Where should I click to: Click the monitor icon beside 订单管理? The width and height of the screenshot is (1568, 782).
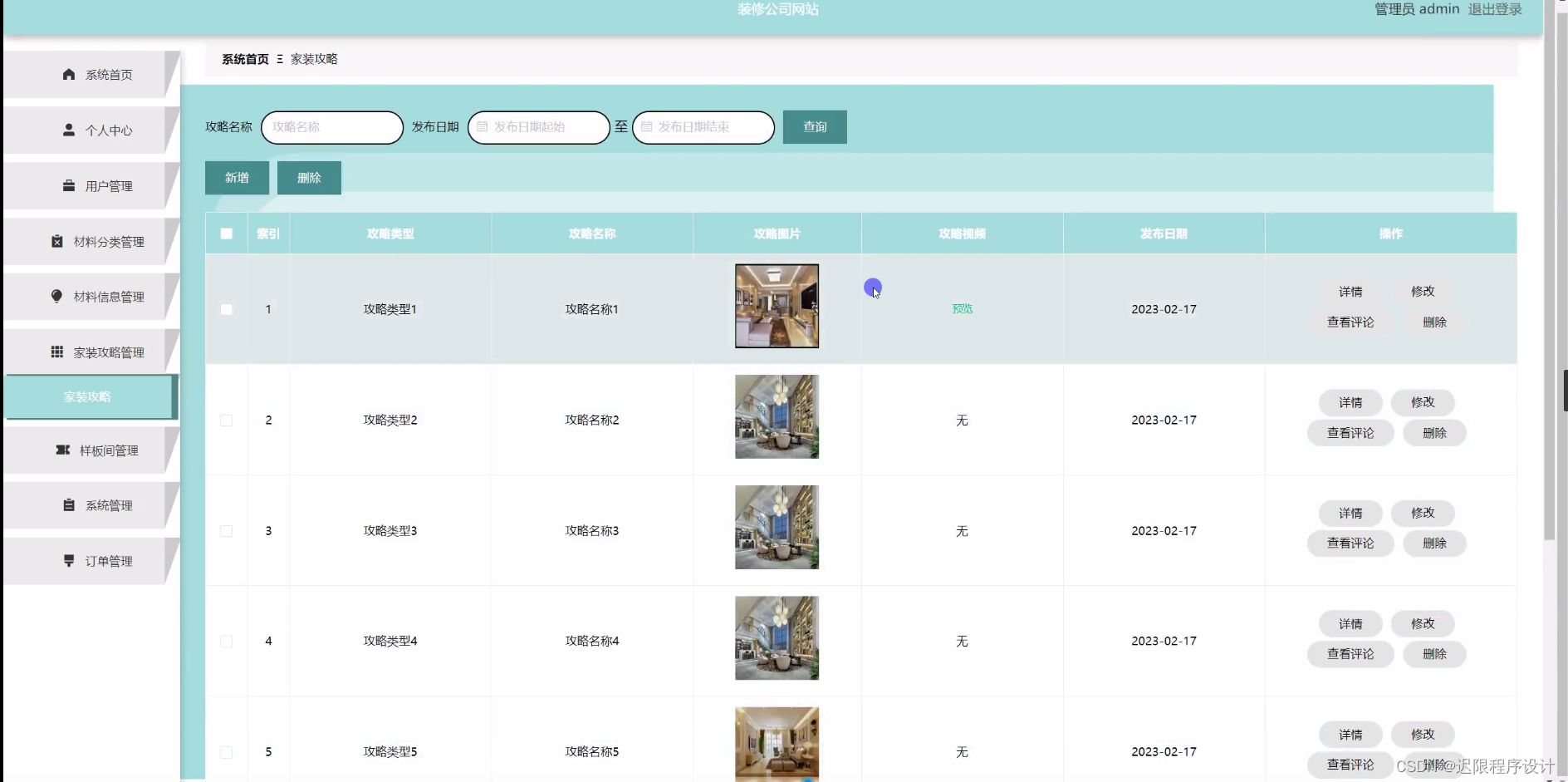point(69,560)
